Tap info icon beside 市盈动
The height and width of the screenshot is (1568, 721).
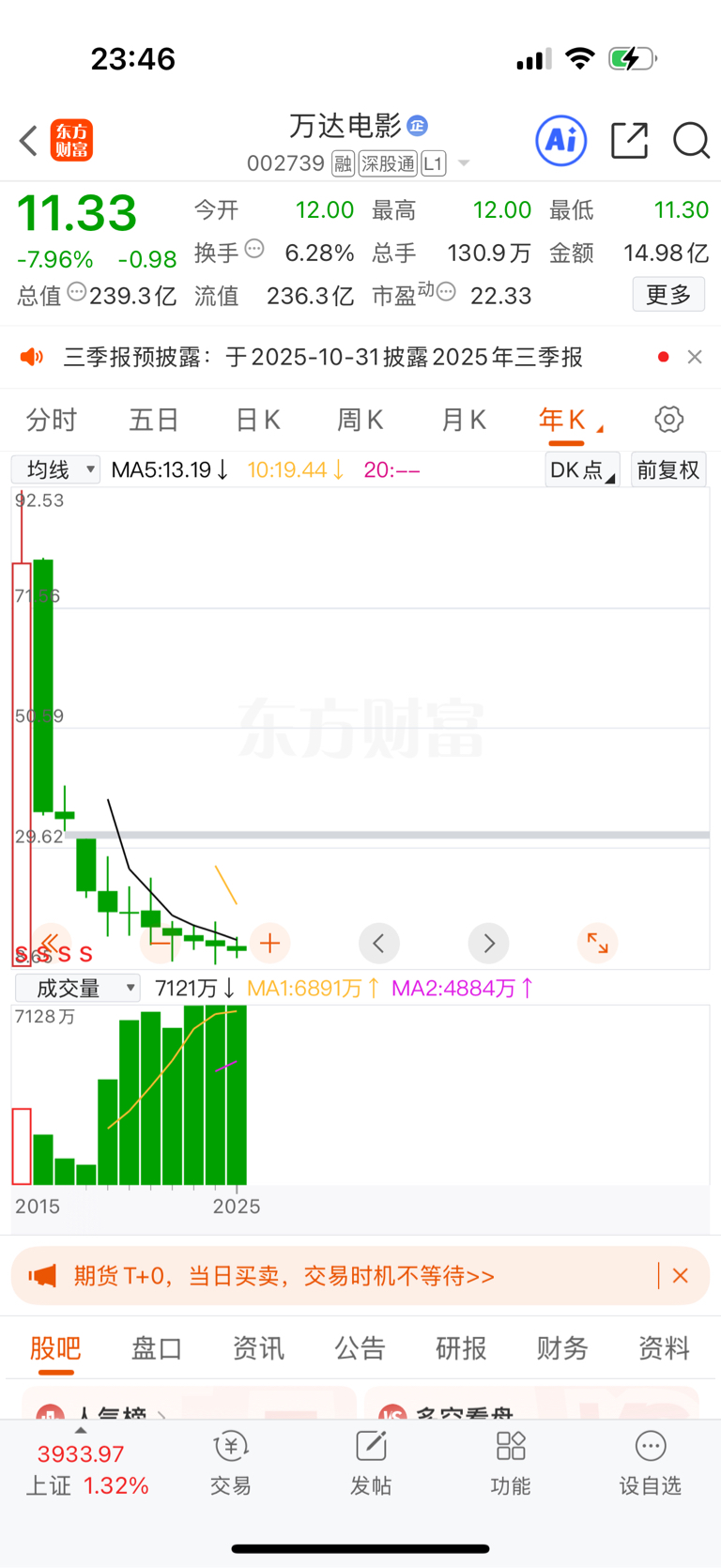[x=446, y=292]
